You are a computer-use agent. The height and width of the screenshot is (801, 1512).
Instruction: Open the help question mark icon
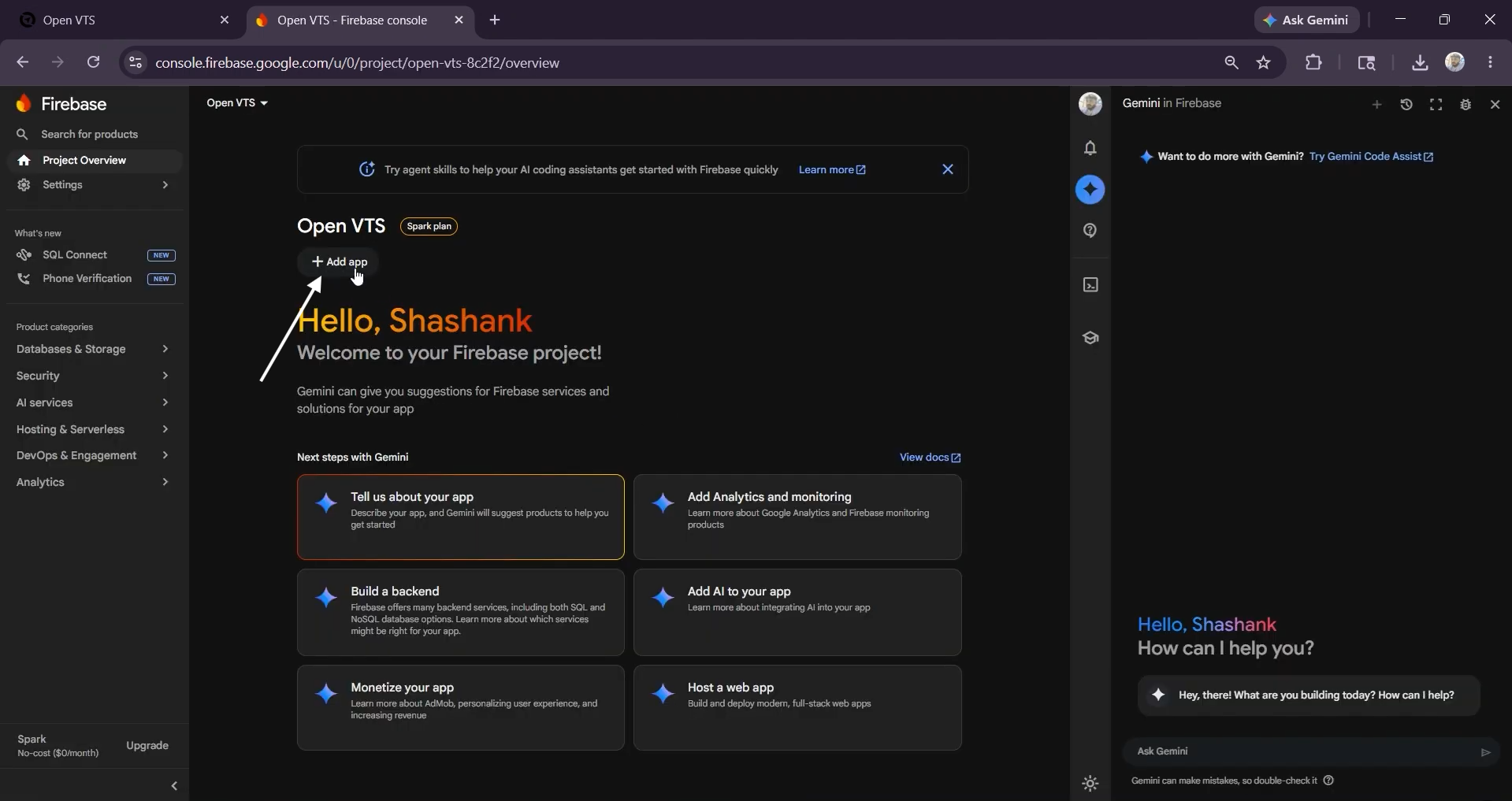tap(1090, 231)
